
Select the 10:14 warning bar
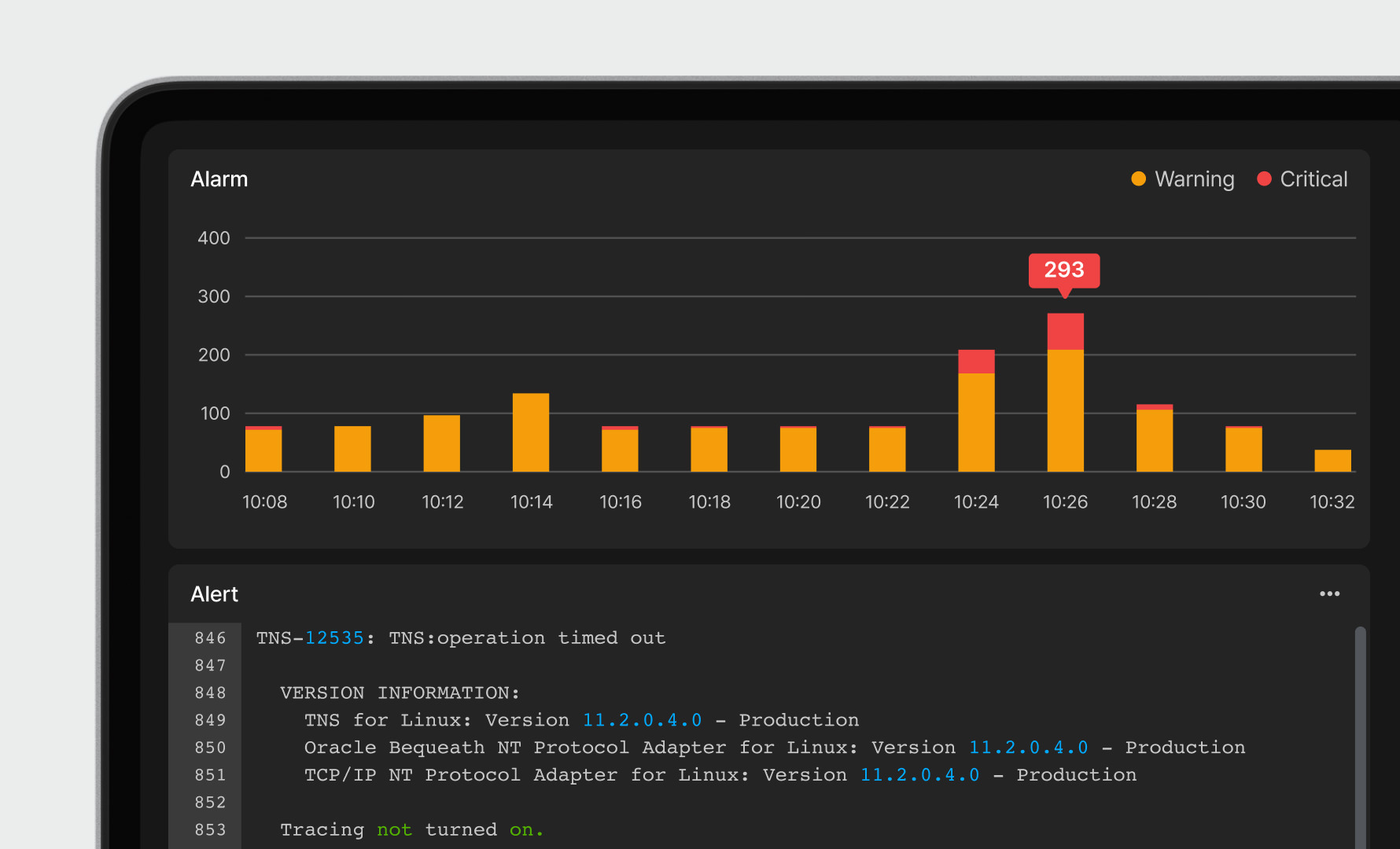point(531,432)
